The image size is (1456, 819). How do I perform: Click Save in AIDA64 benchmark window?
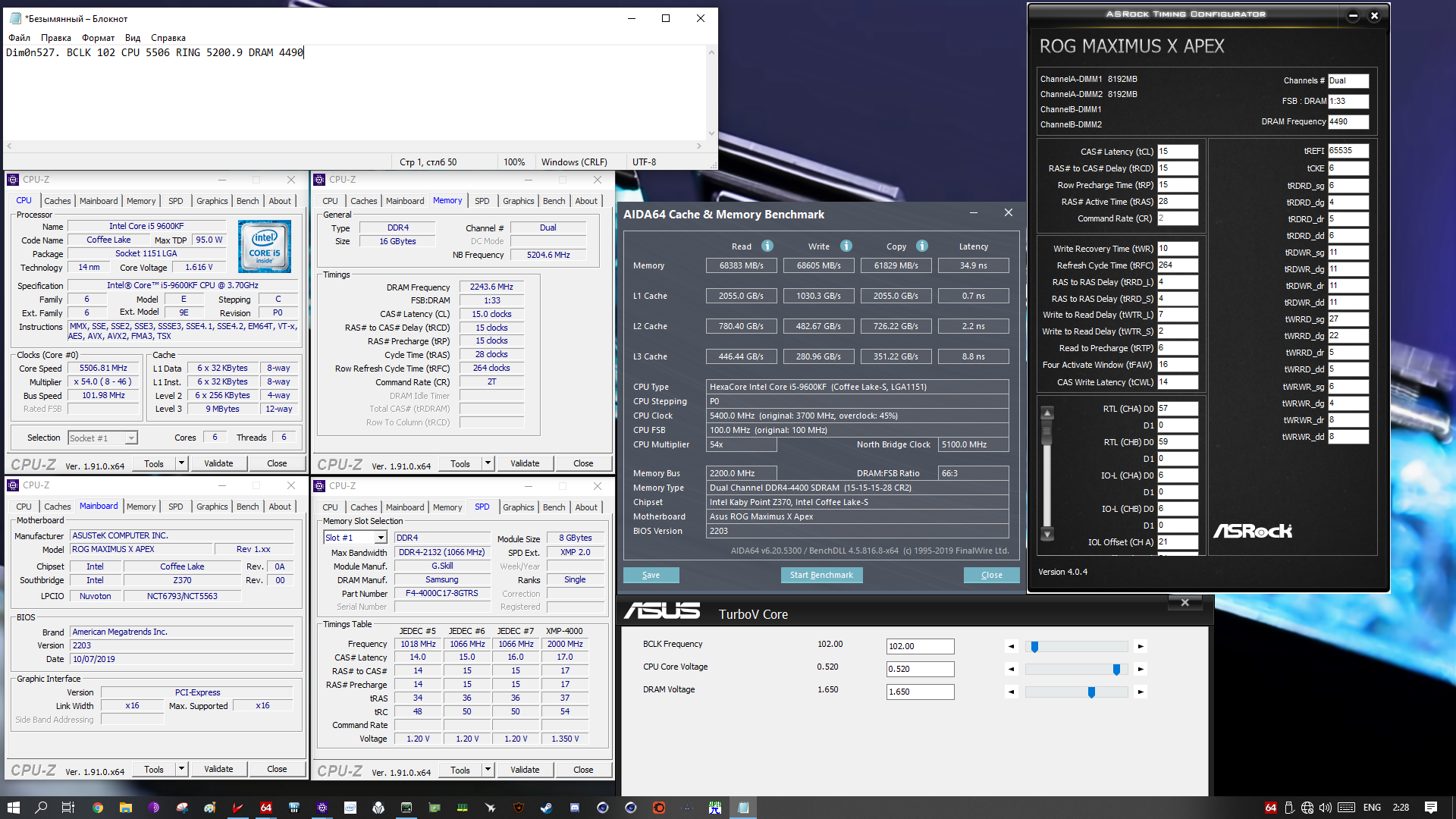[651, 575]
